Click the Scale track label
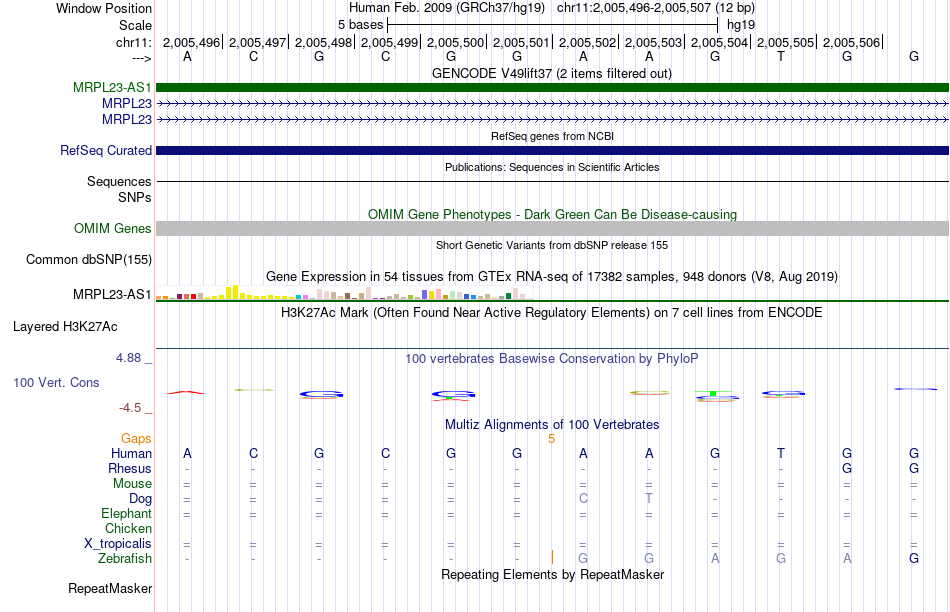 tap(135, 25)
